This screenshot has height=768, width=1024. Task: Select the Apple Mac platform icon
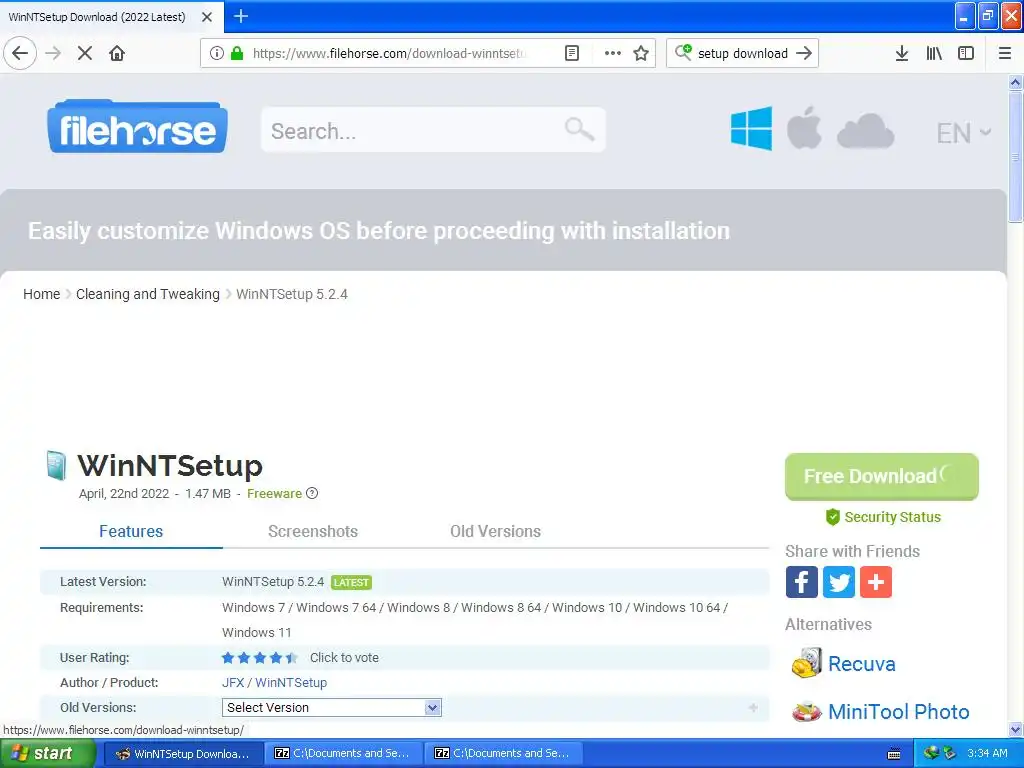(x=804, y=127)
